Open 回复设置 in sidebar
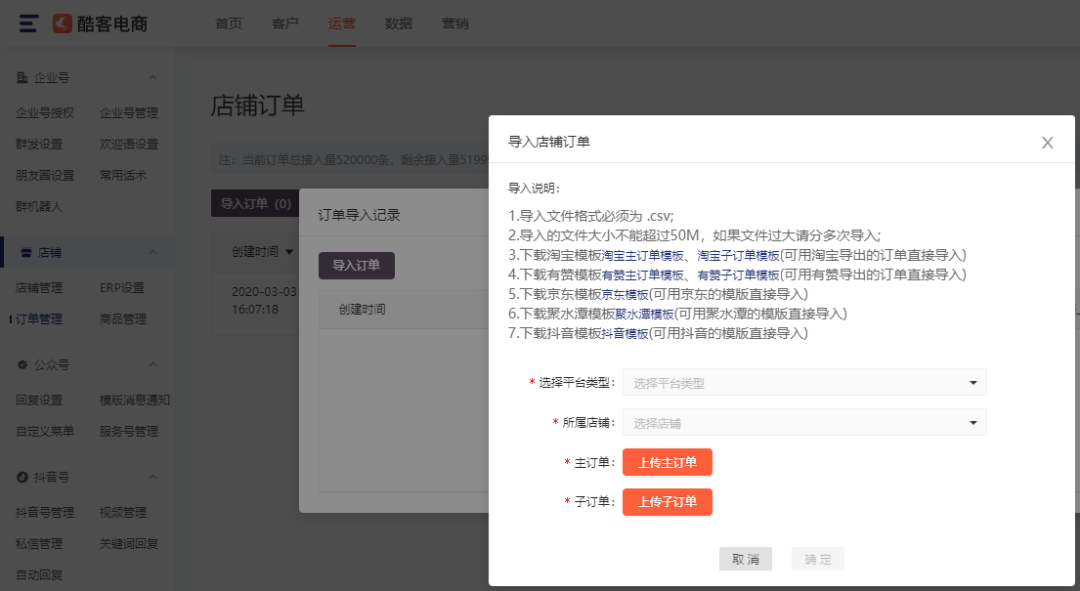 click(x=39, y=400)
